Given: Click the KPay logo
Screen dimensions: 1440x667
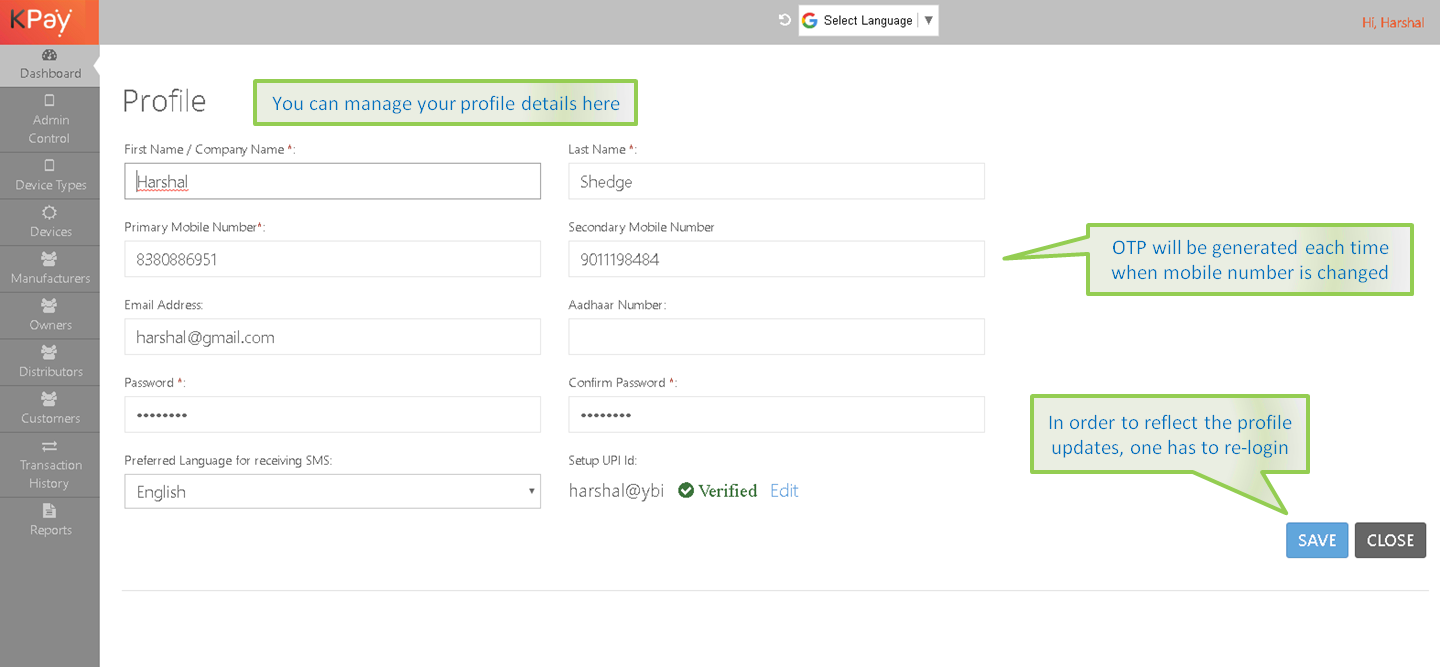Looking at the screenshot, I should tap(42, 21).
